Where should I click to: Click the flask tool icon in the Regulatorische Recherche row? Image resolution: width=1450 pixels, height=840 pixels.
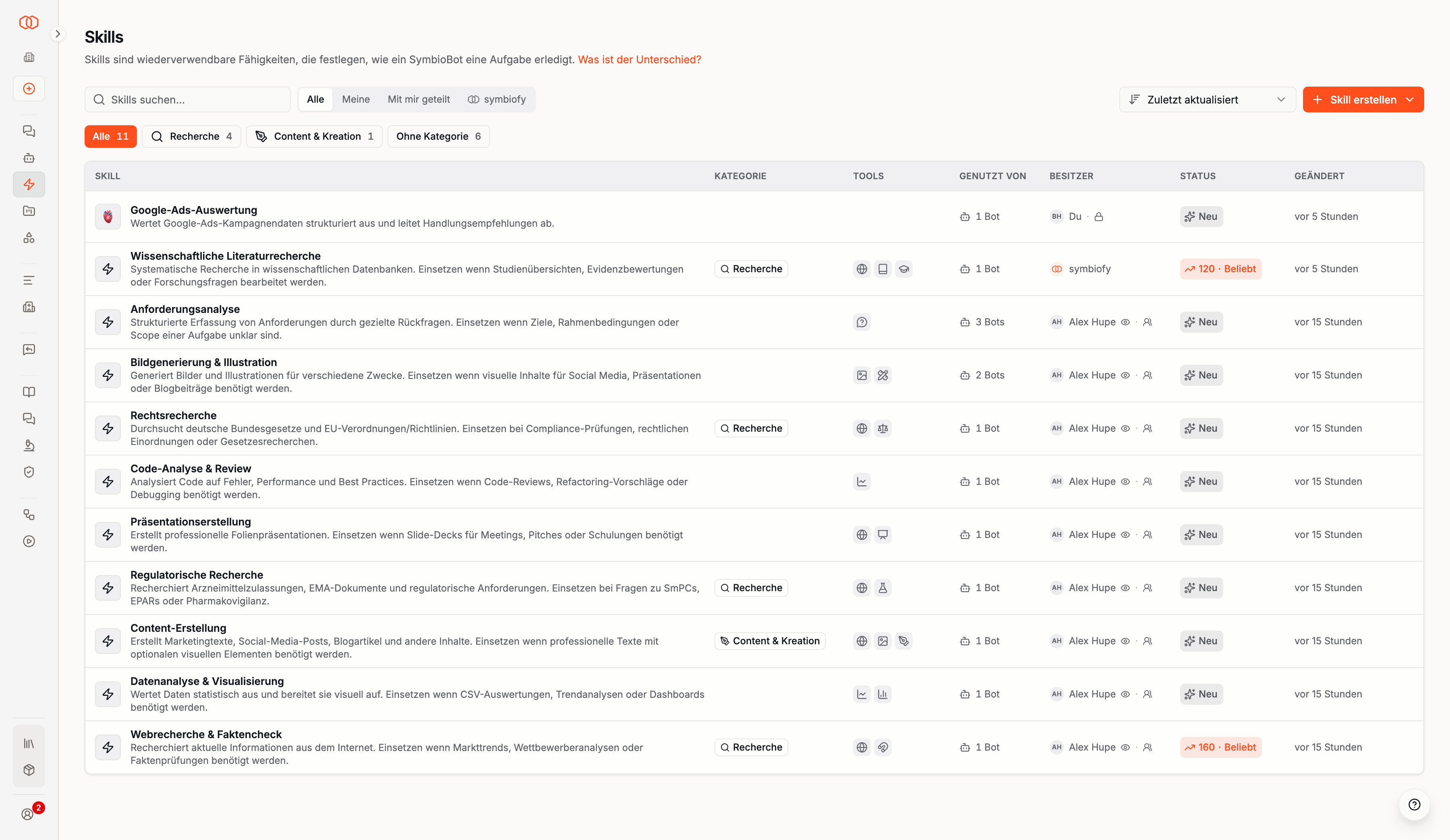pos(882,588)
